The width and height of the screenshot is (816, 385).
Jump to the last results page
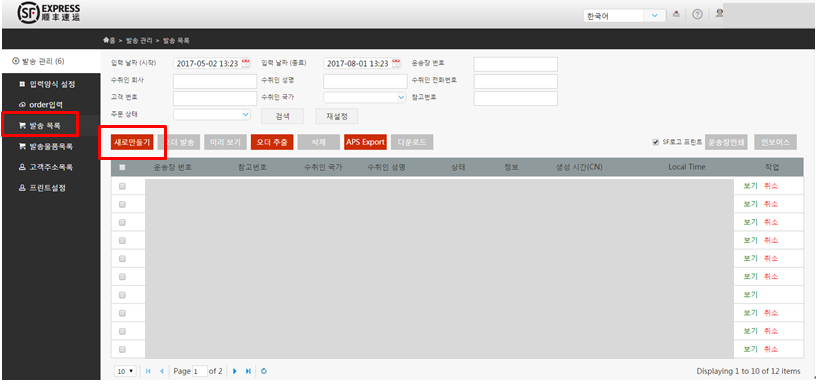pos(248,371)
